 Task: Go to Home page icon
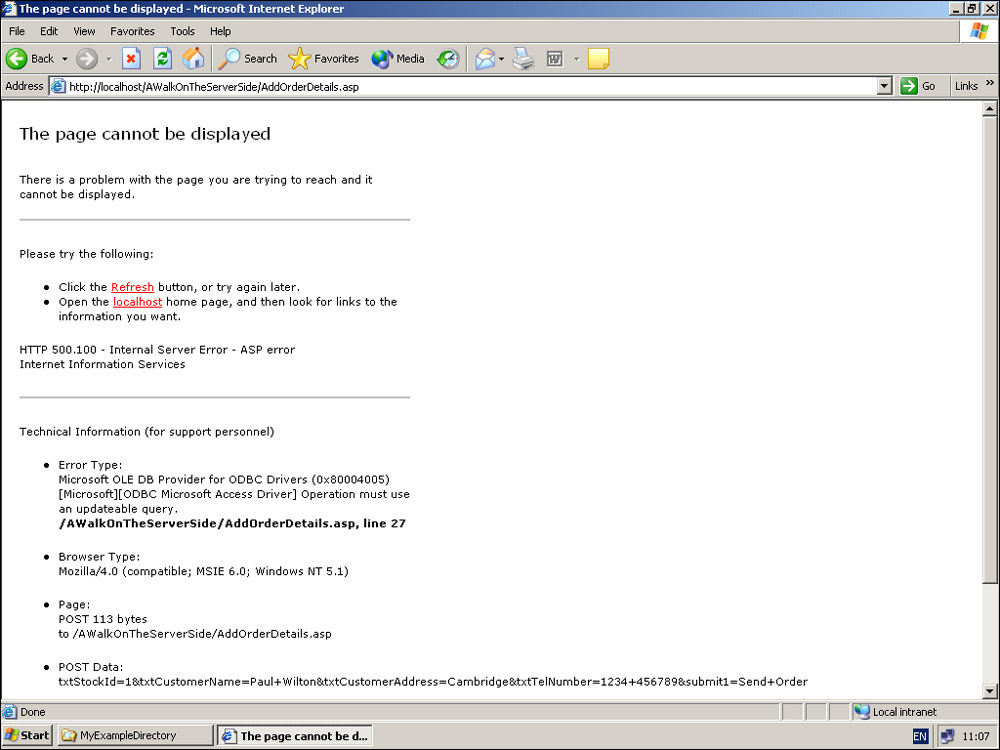193,59
